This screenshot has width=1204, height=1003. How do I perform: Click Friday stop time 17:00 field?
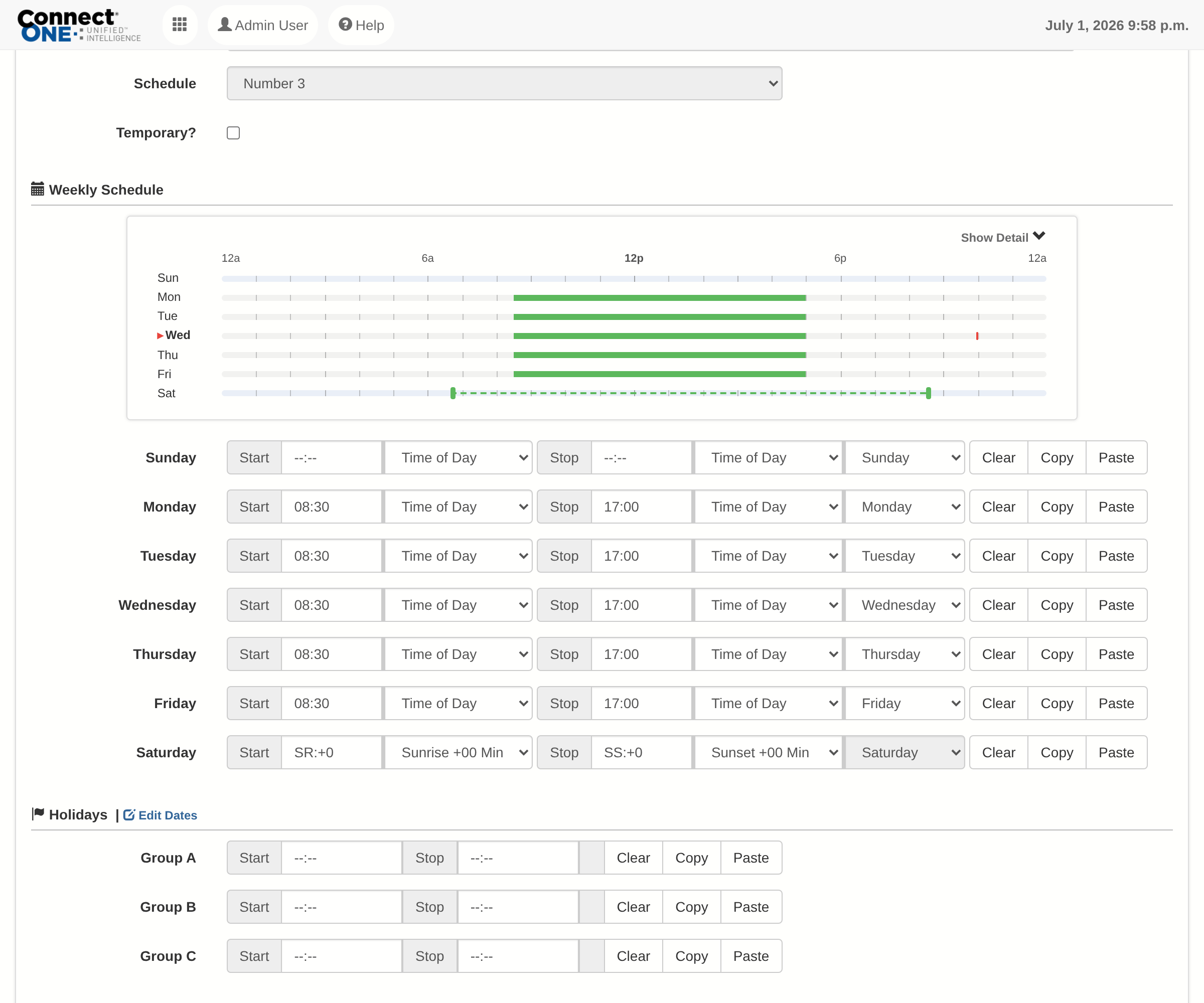tap(642, 703)
